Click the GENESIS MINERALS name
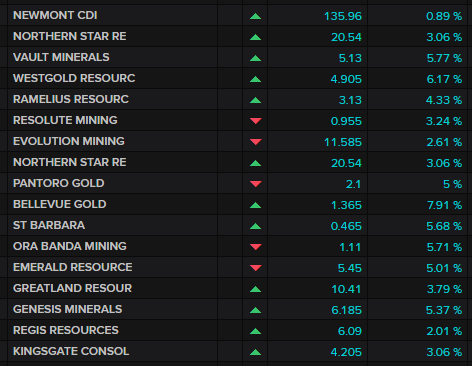The width and height of the screenshot is (472, 366). [68, 309]
